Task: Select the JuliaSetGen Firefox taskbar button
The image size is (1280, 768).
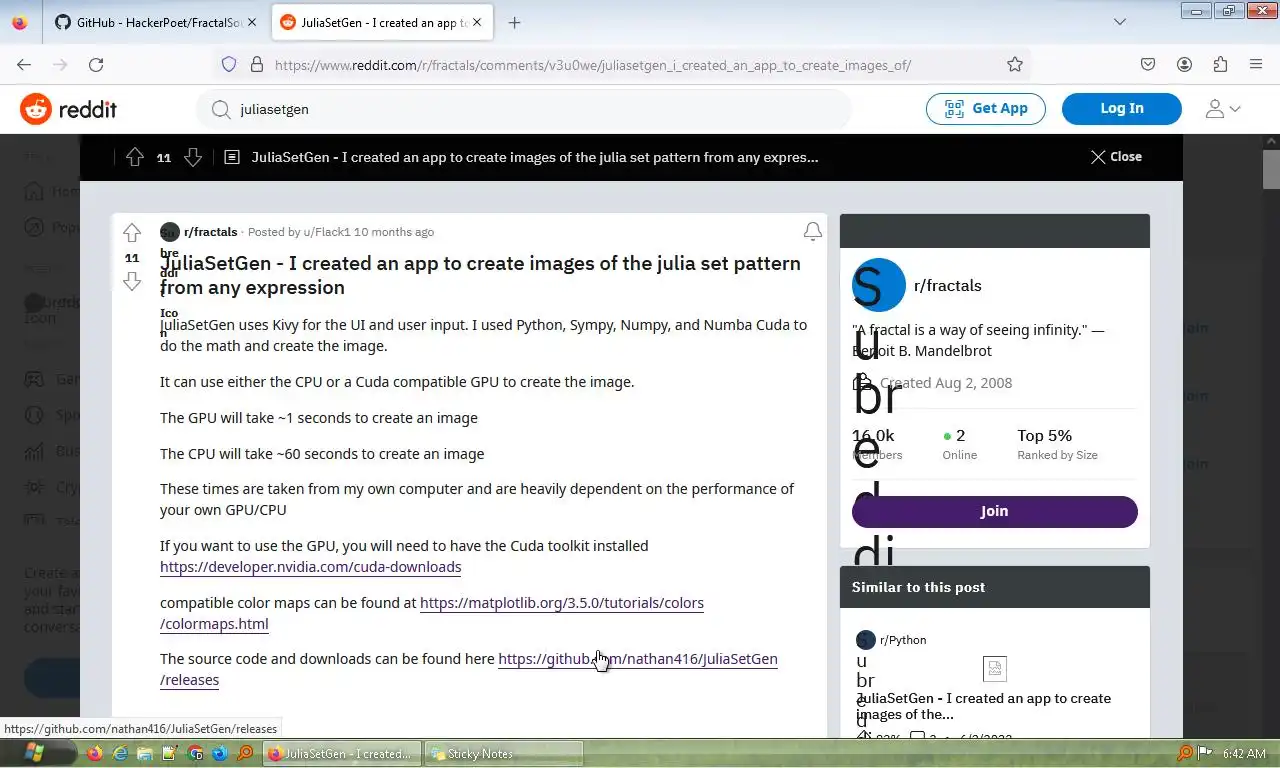Action: 342,753
